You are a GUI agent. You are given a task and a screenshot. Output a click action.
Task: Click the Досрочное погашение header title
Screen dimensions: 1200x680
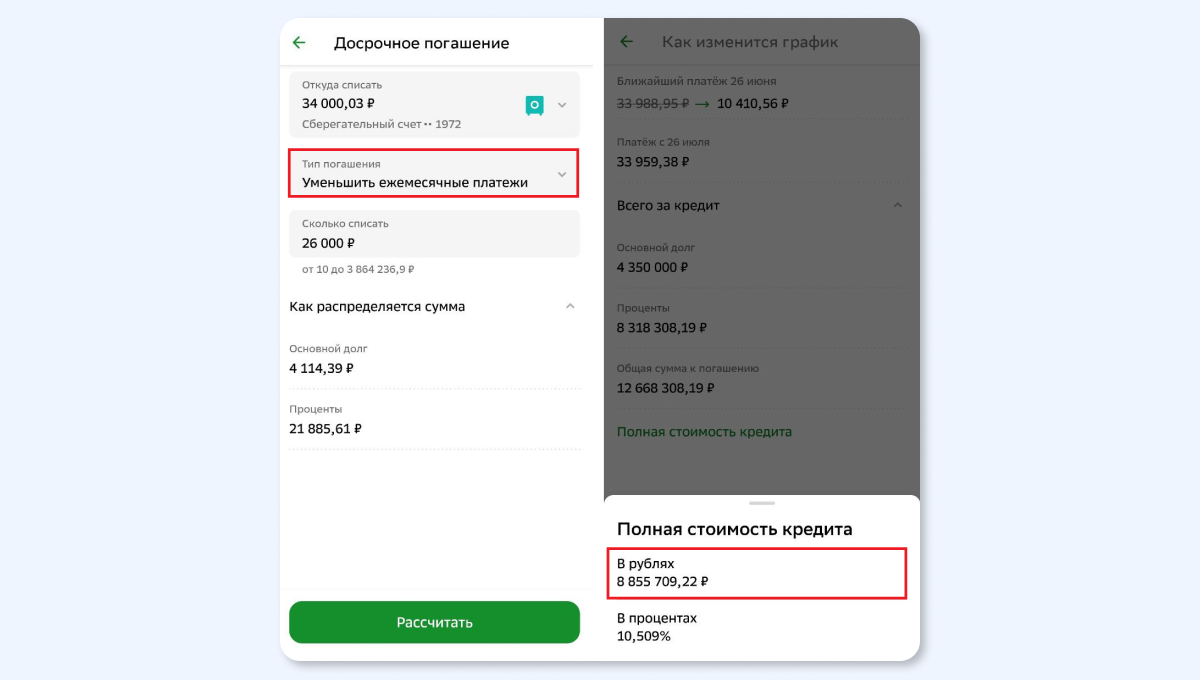pos(421,43)
